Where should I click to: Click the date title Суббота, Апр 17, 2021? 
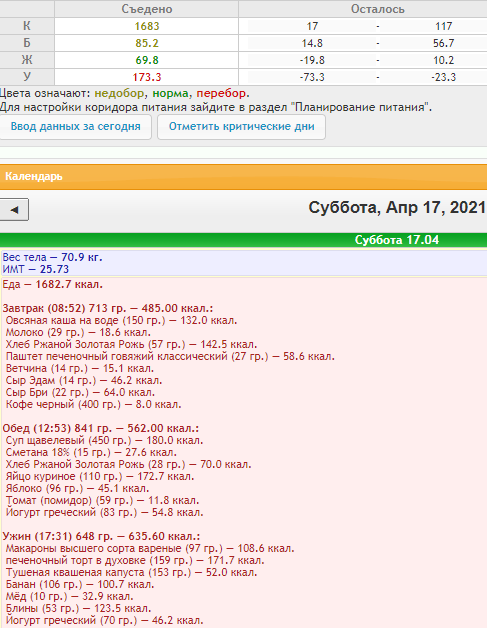(x=397, y=207)
